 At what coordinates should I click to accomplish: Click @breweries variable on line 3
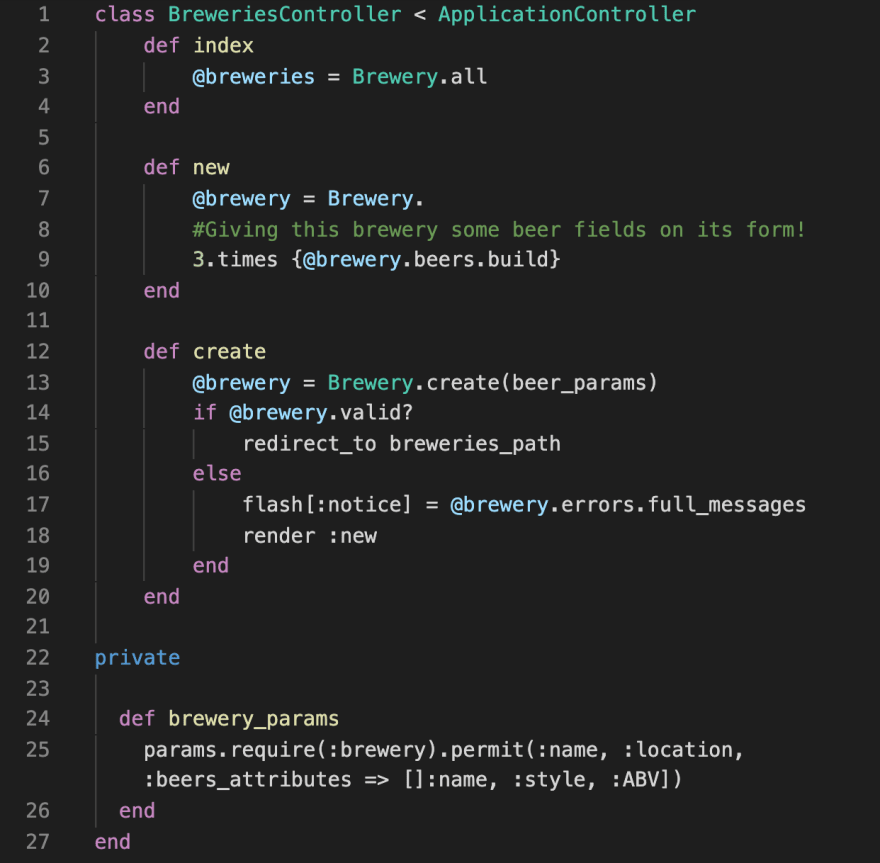pyautogui.click(x=254, y=76)
